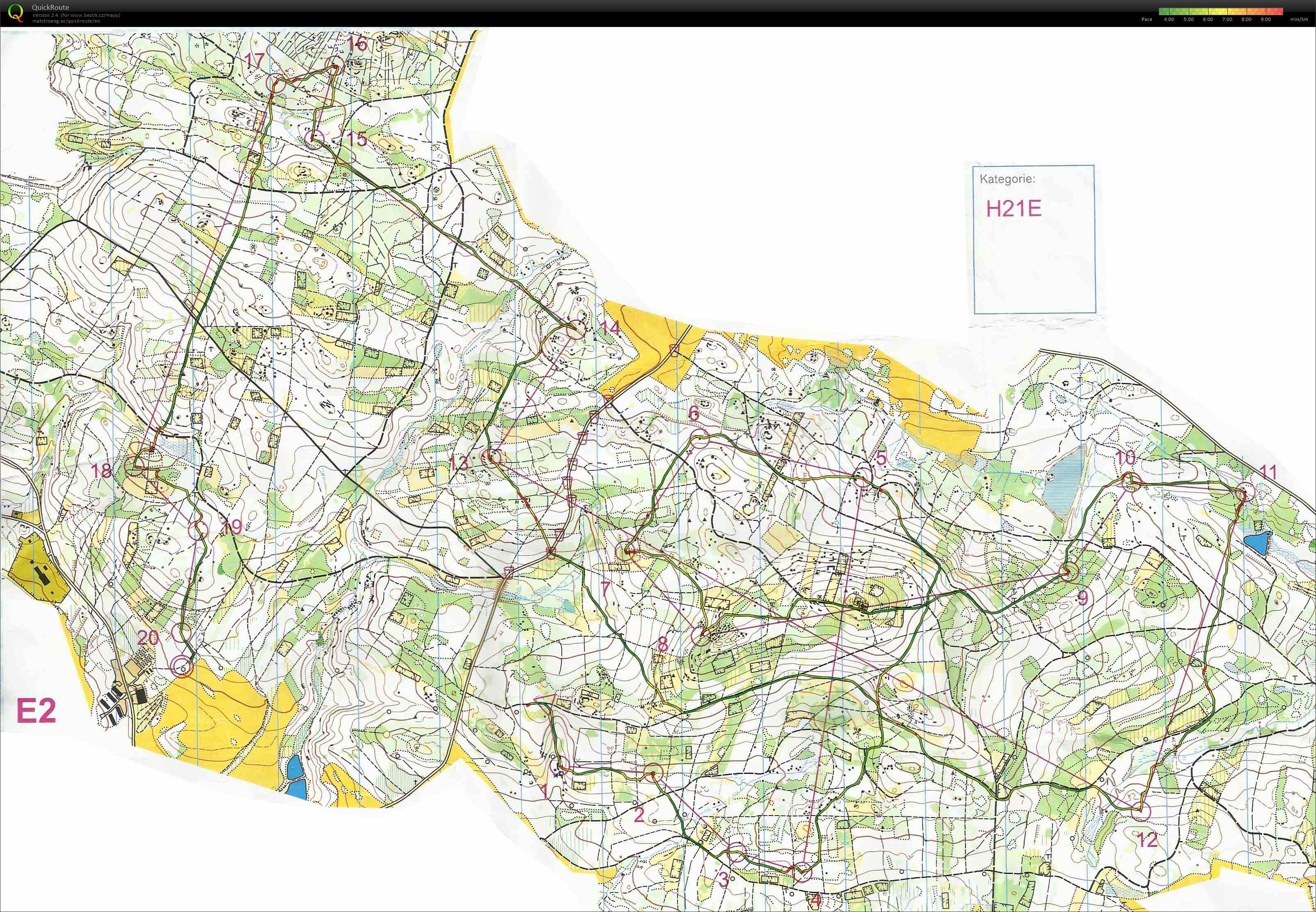Click the '8:00' pace value
Viewport: 1316px width, 912px height.
pos(1246,19)
